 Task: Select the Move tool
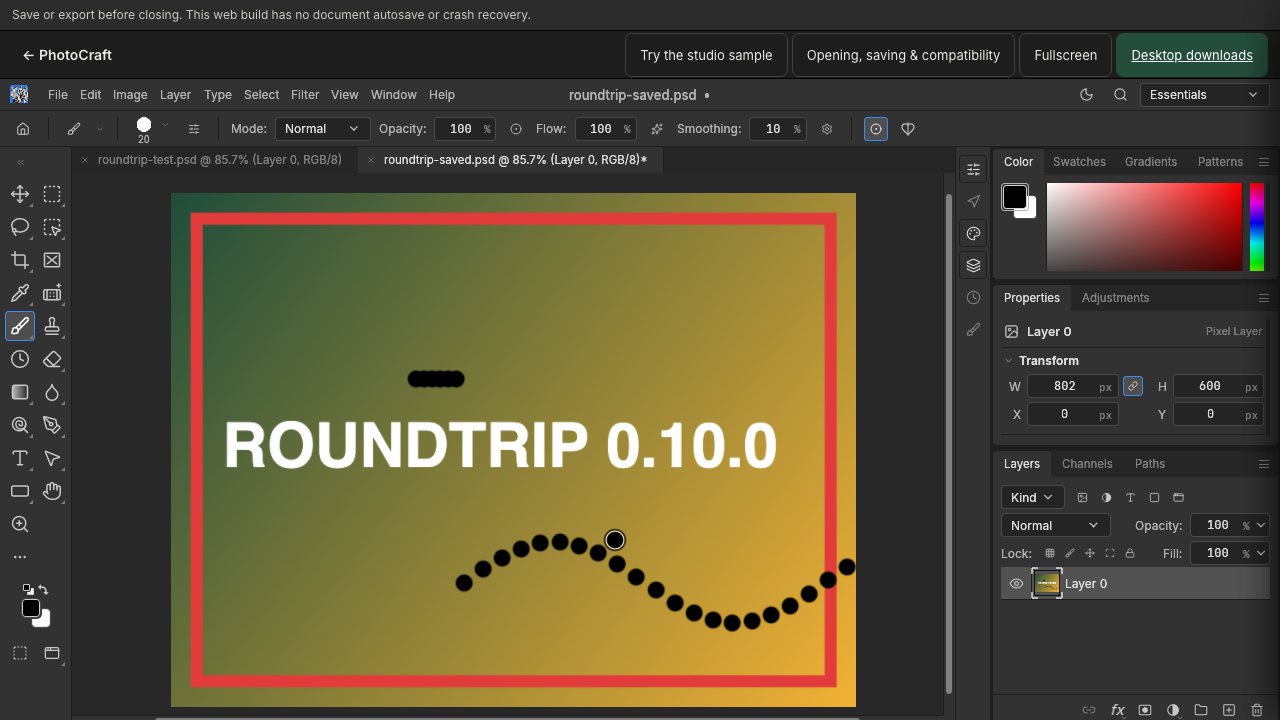20,195
